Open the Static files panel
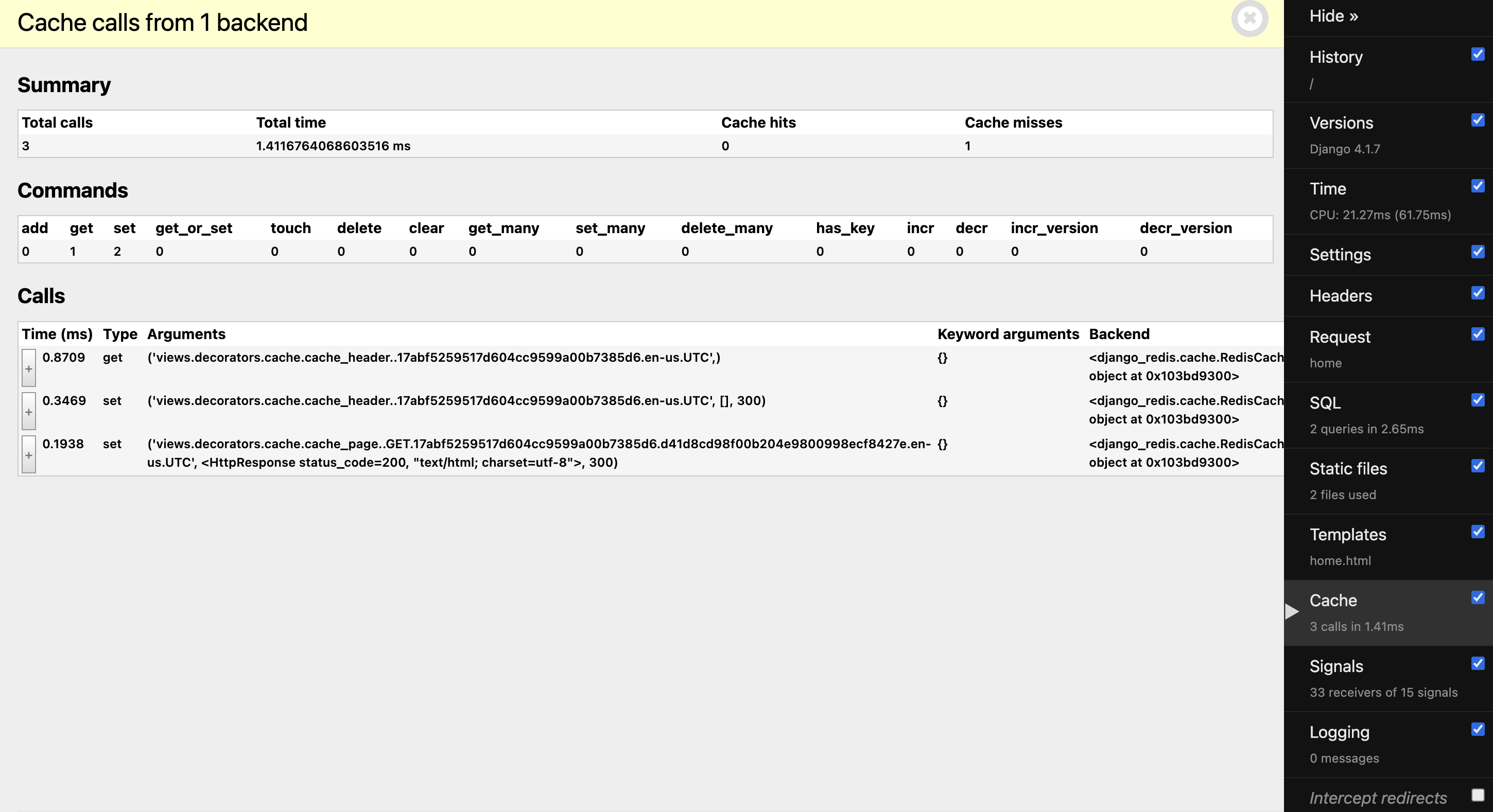The image size is (1493, 812). tap(1348, 469)
